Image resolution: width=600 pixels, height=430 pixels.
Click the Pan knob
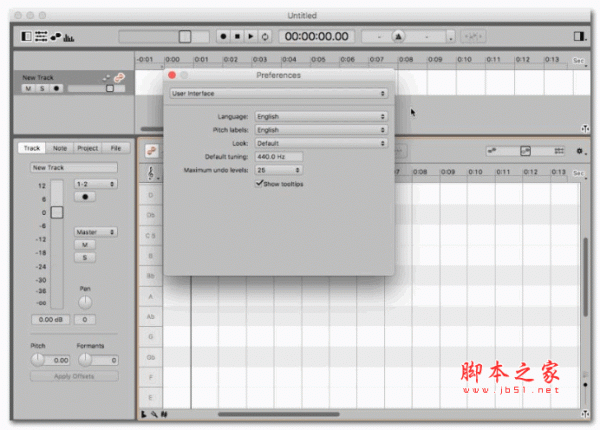[x=85, y=302]
